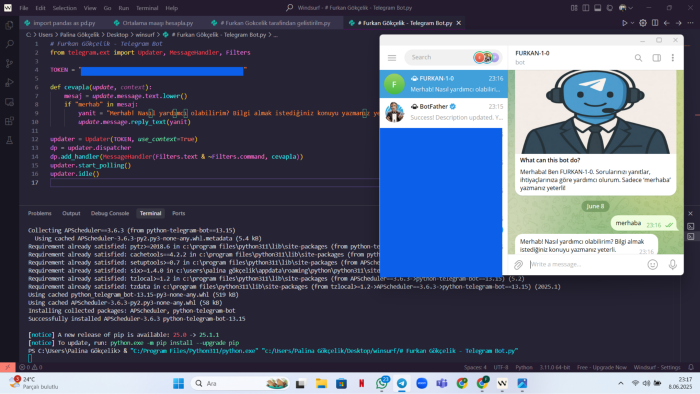Split the editor to the right

click(655, 23)
